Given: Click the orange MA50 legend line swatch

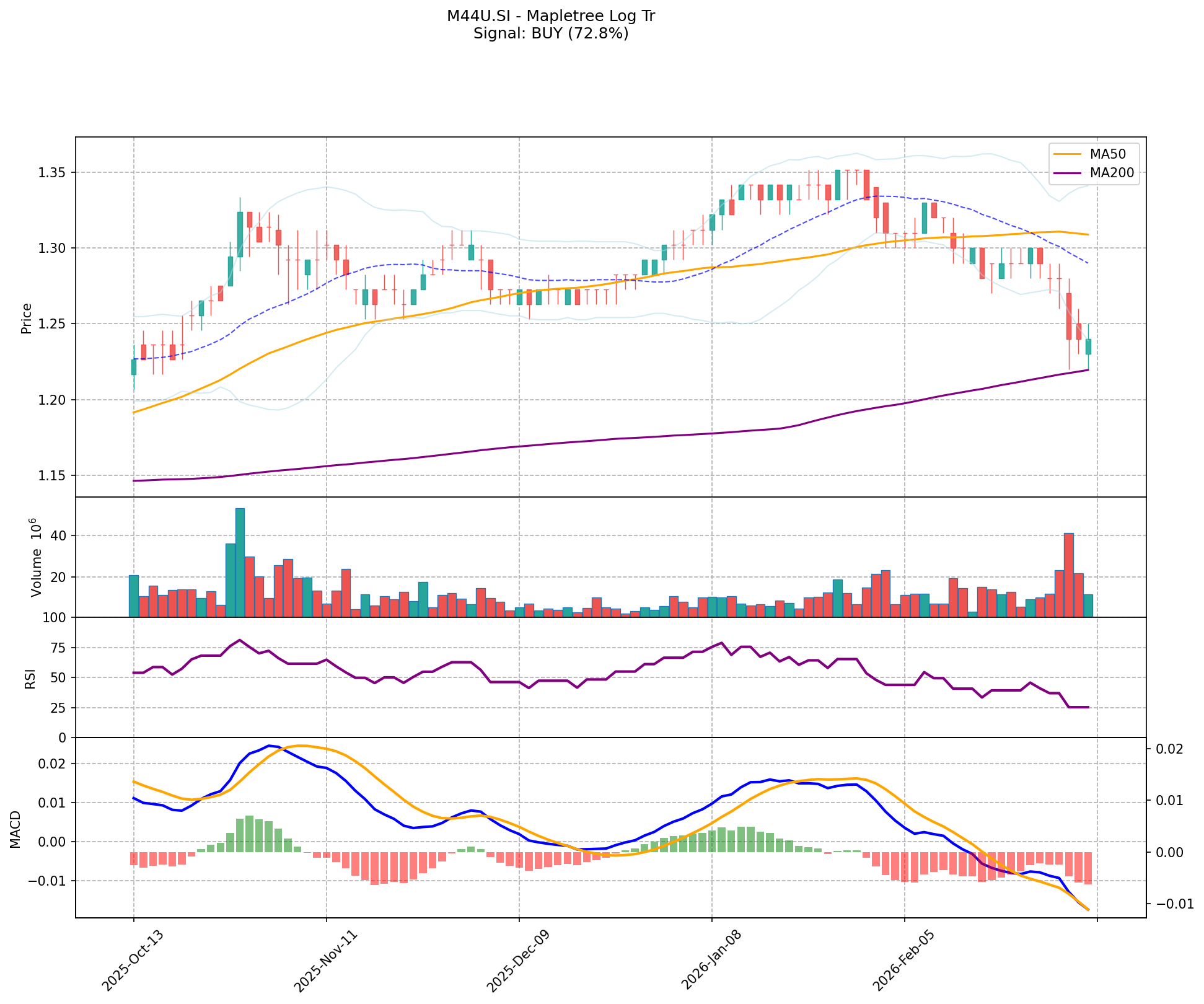Looking at the screenshot, I should (1067, 154).
